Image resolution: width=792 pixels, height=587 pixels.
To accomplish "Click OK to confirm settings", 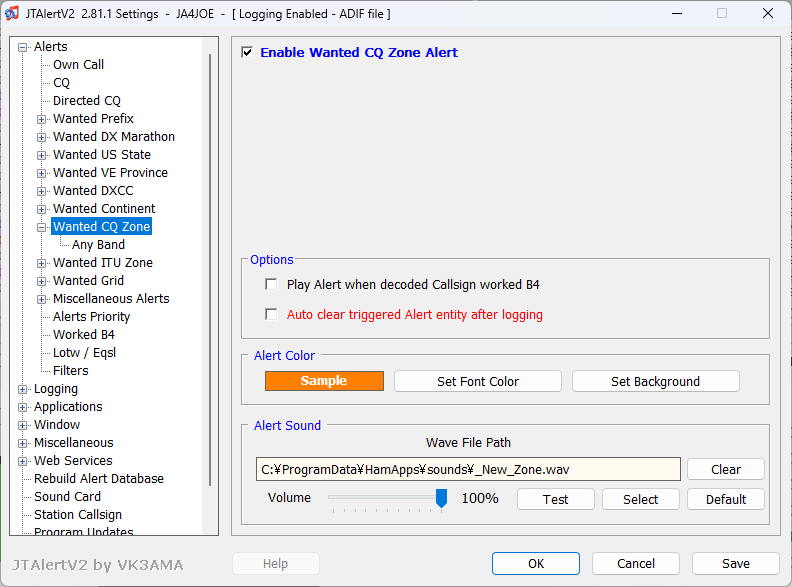I will point(536,563).
